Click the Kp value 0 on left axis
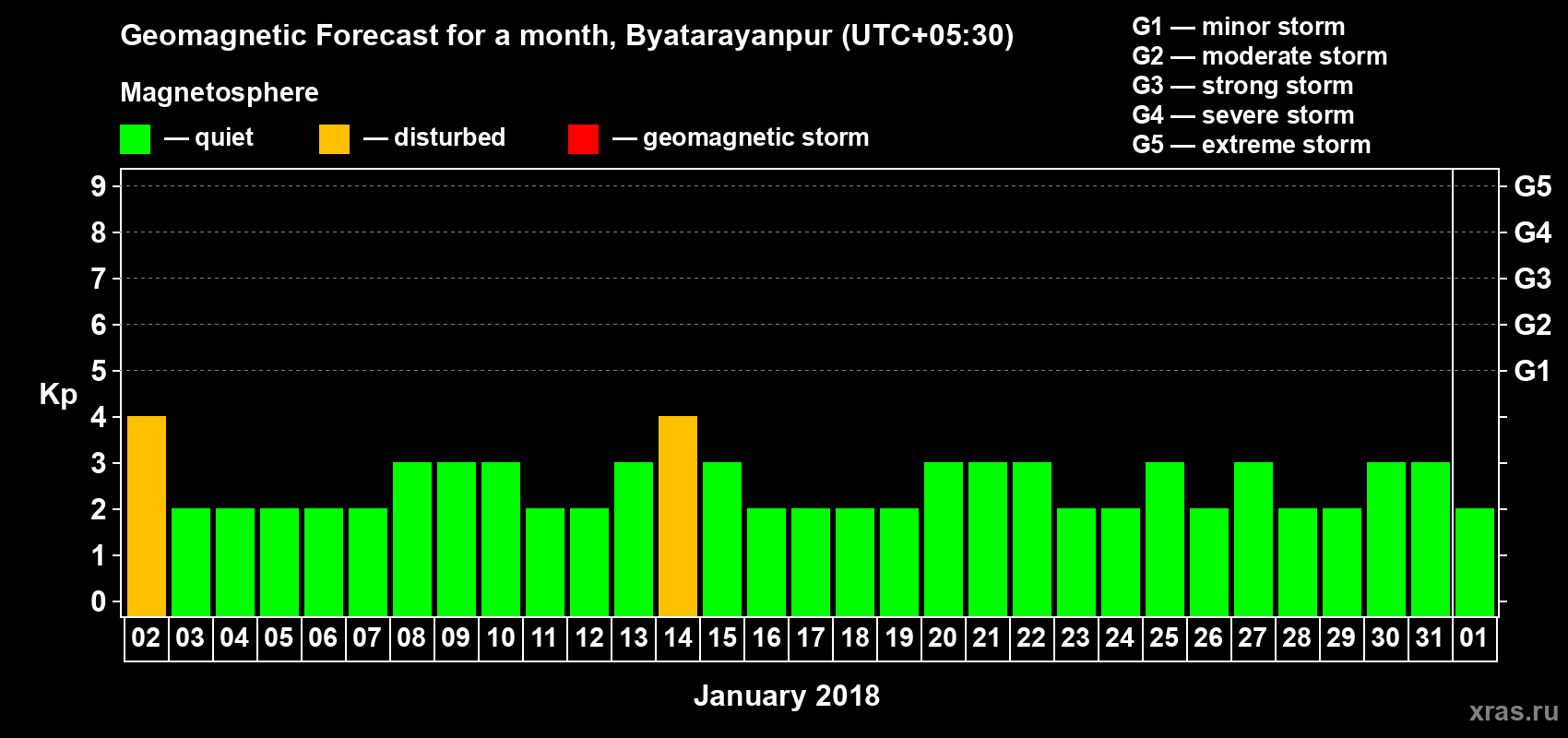Screen dimensions: 1568x738 (99, 601)
